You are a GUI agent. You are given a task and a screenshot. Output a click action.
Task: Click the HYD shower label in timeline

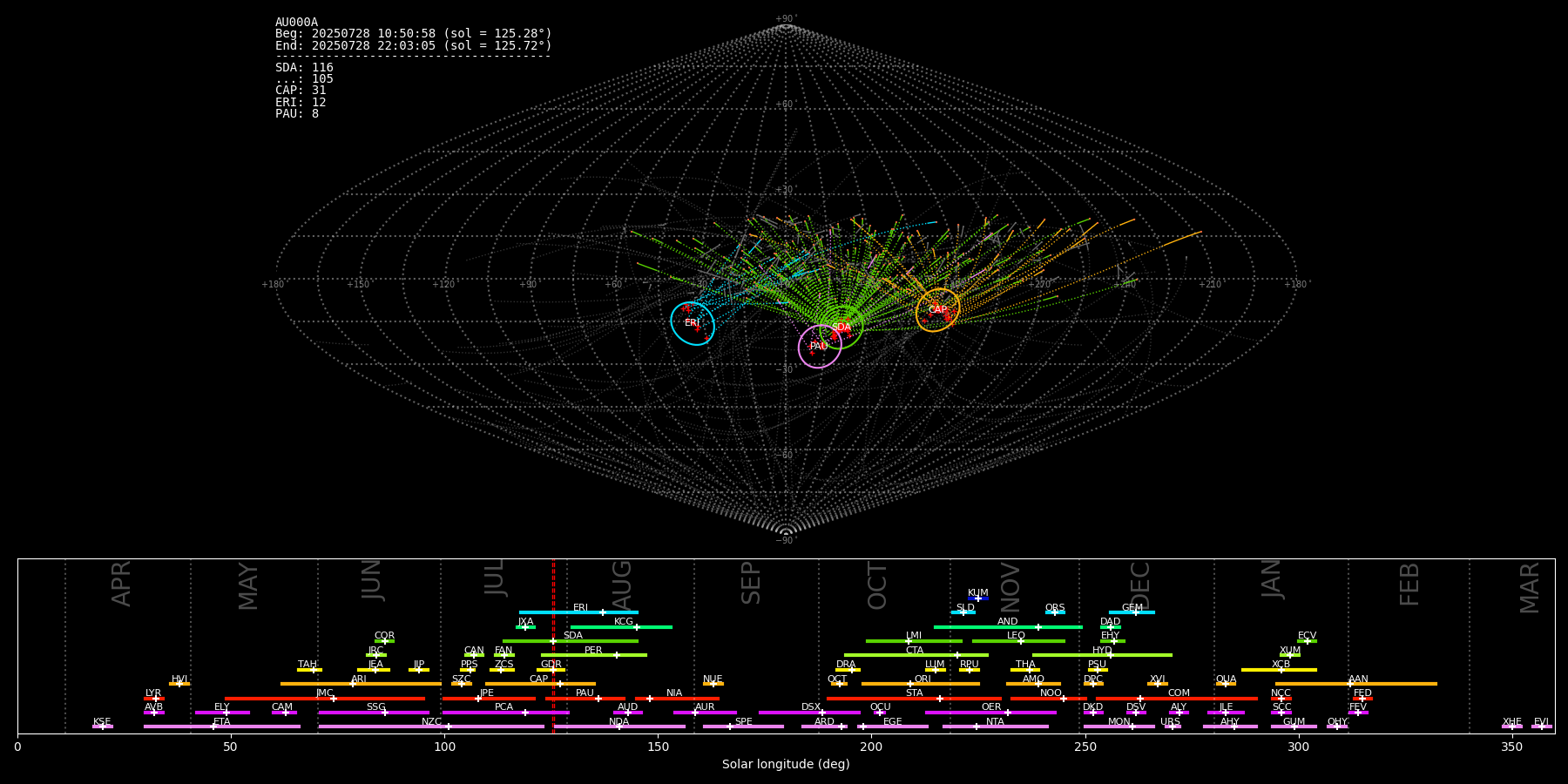point(1102,651)
